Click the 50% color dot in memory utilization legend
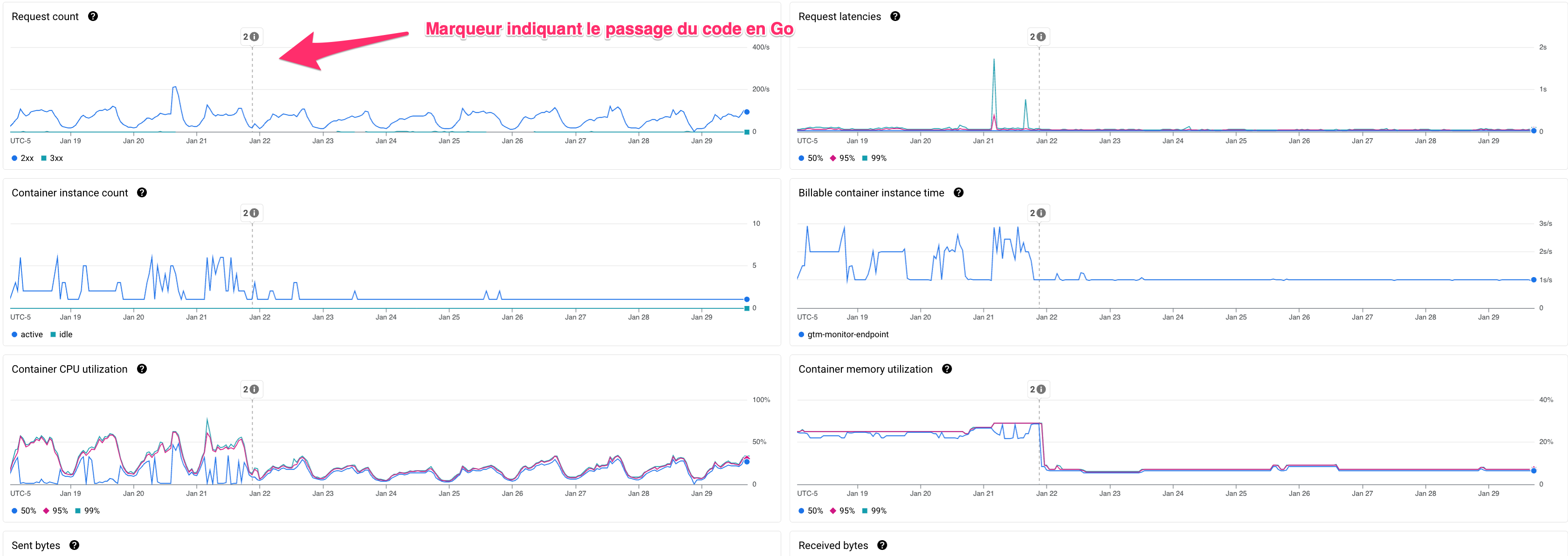Viewport: 1568px width, 556px height. tap(801, 511)
